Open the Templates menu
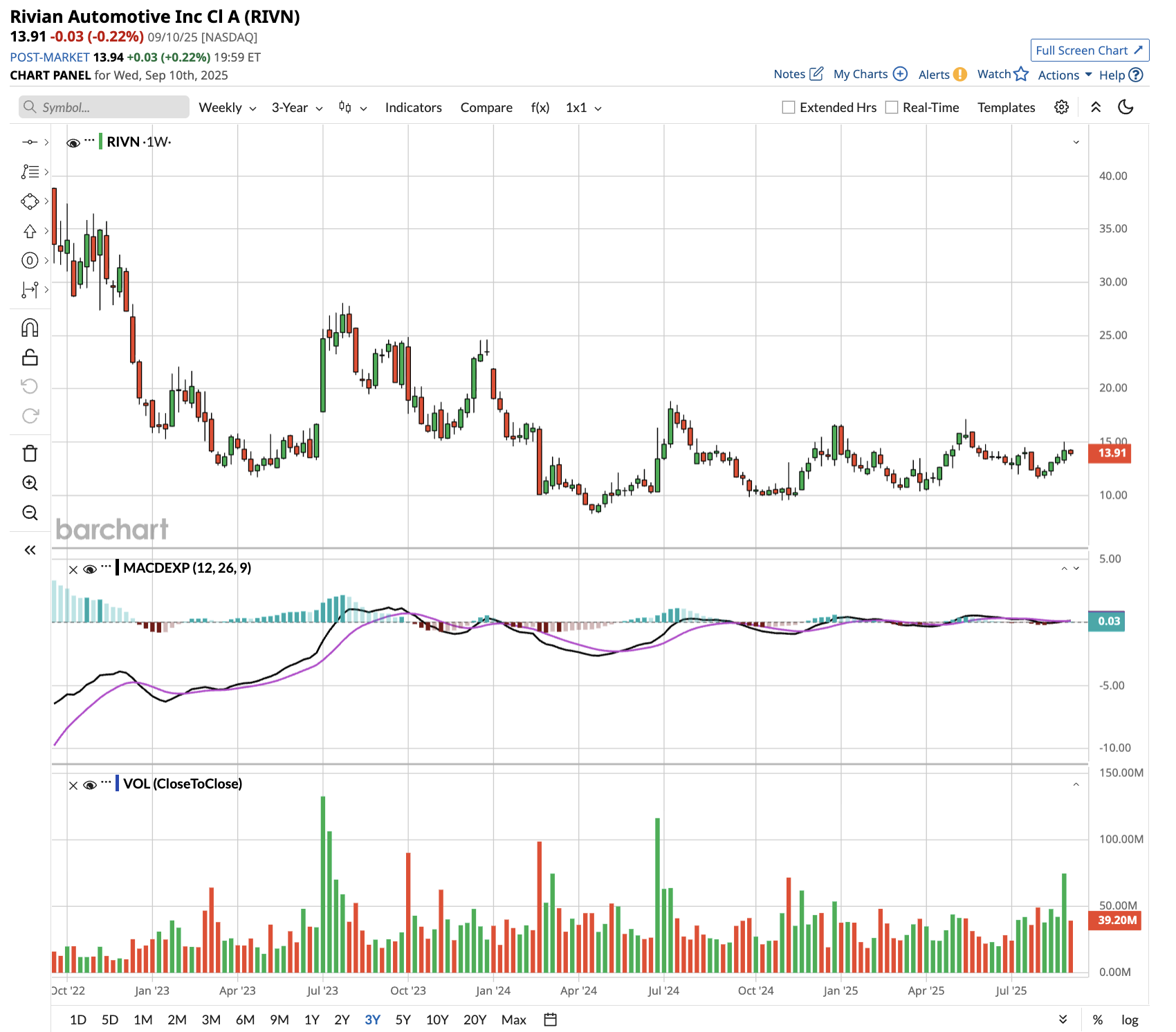 [x=1006, y=107]
